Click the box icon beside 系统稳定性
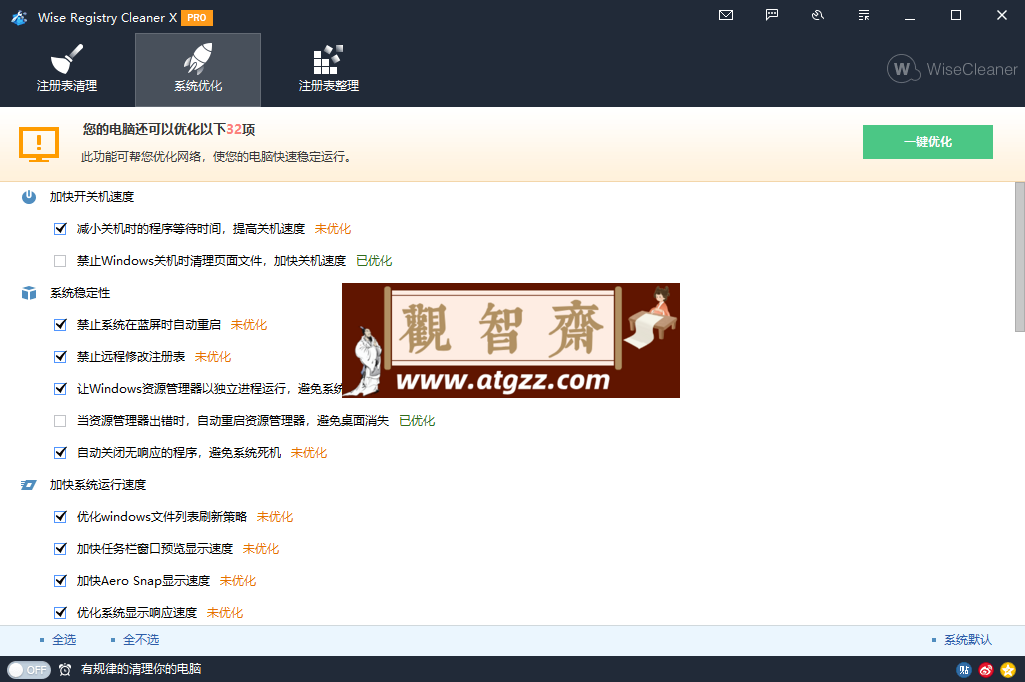 29,293
